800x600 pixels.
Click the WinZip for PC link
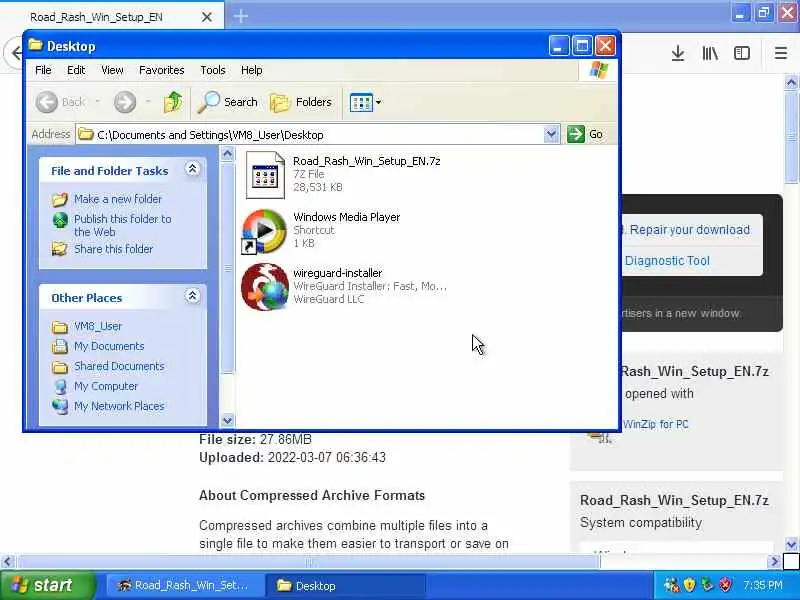(x=656, y=424)
